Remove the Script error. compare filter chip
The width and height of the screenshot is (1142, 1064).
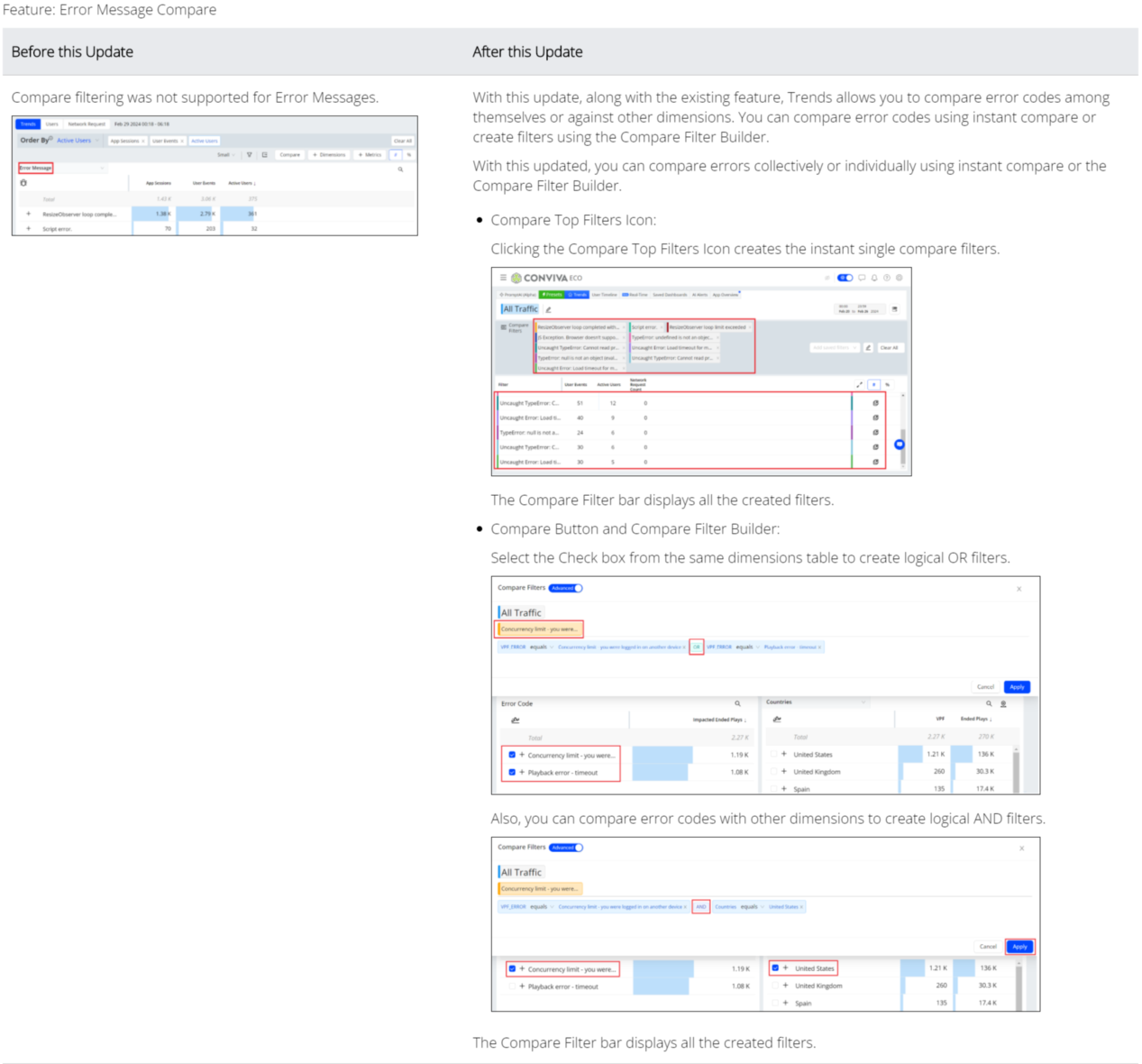tap(662, 327)
